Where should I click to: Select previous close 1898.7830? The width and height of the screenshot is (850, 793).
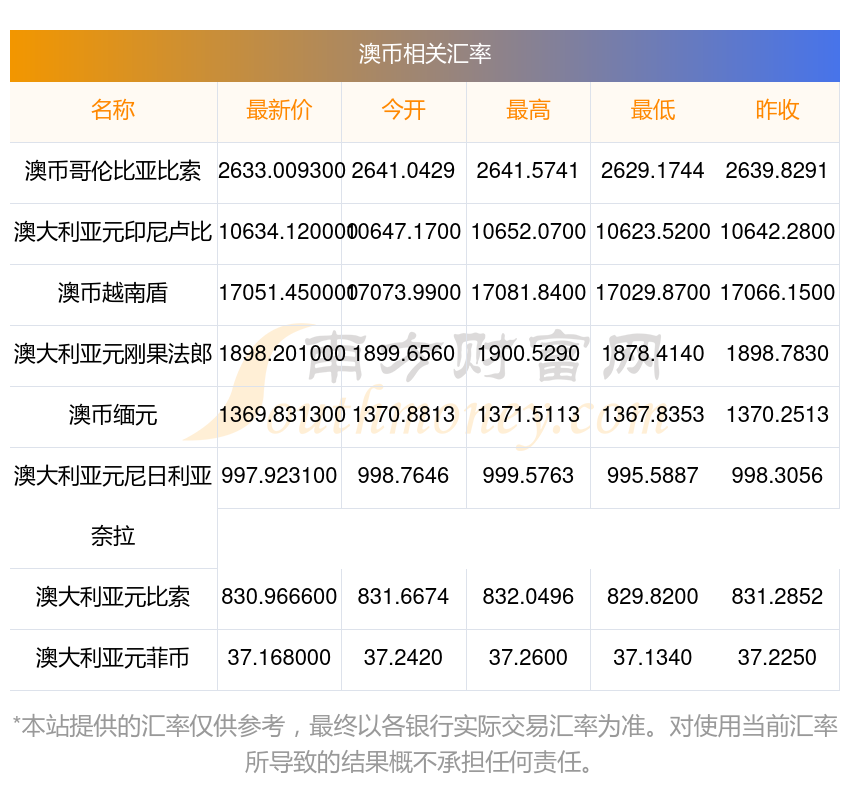click(777, 353)
